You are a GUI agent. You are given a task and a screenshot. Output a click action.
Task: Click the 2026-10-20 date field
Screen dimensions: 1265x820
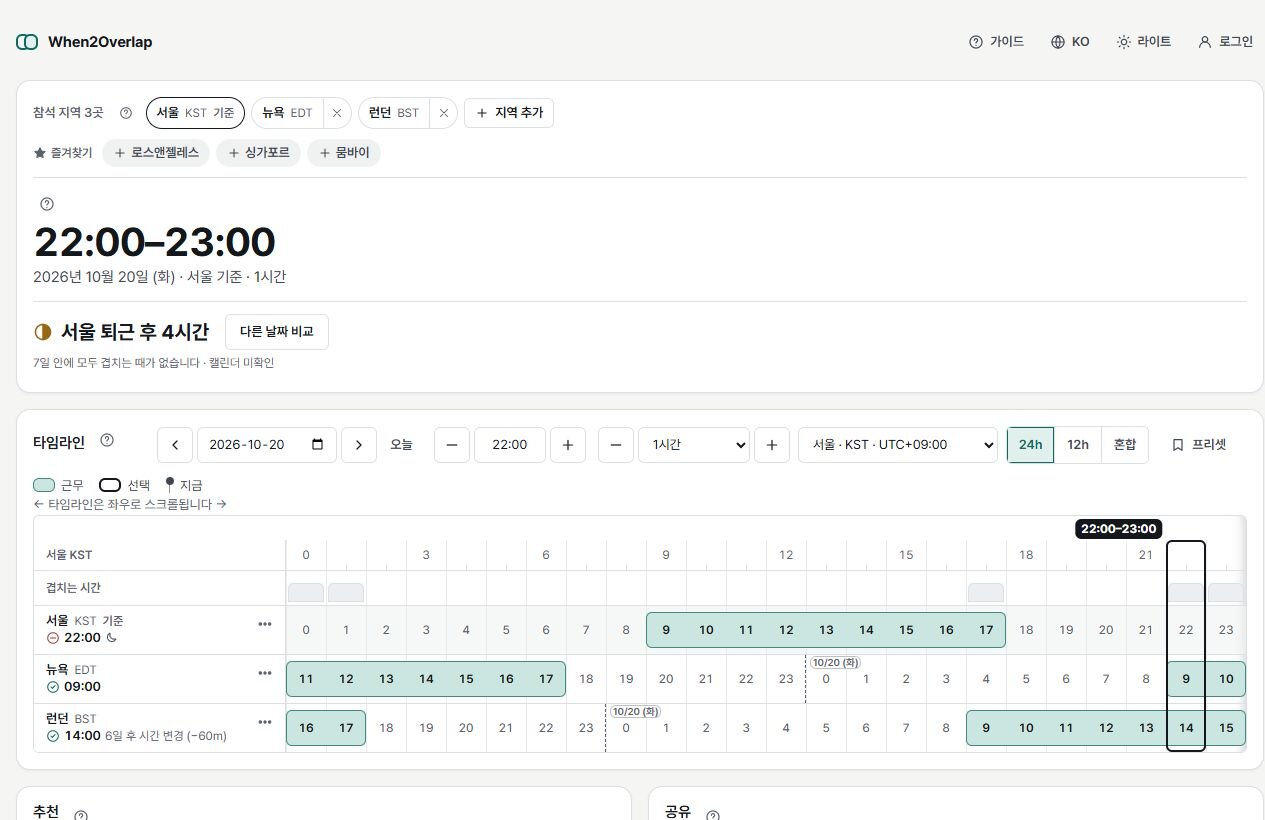tap(267, 445)
